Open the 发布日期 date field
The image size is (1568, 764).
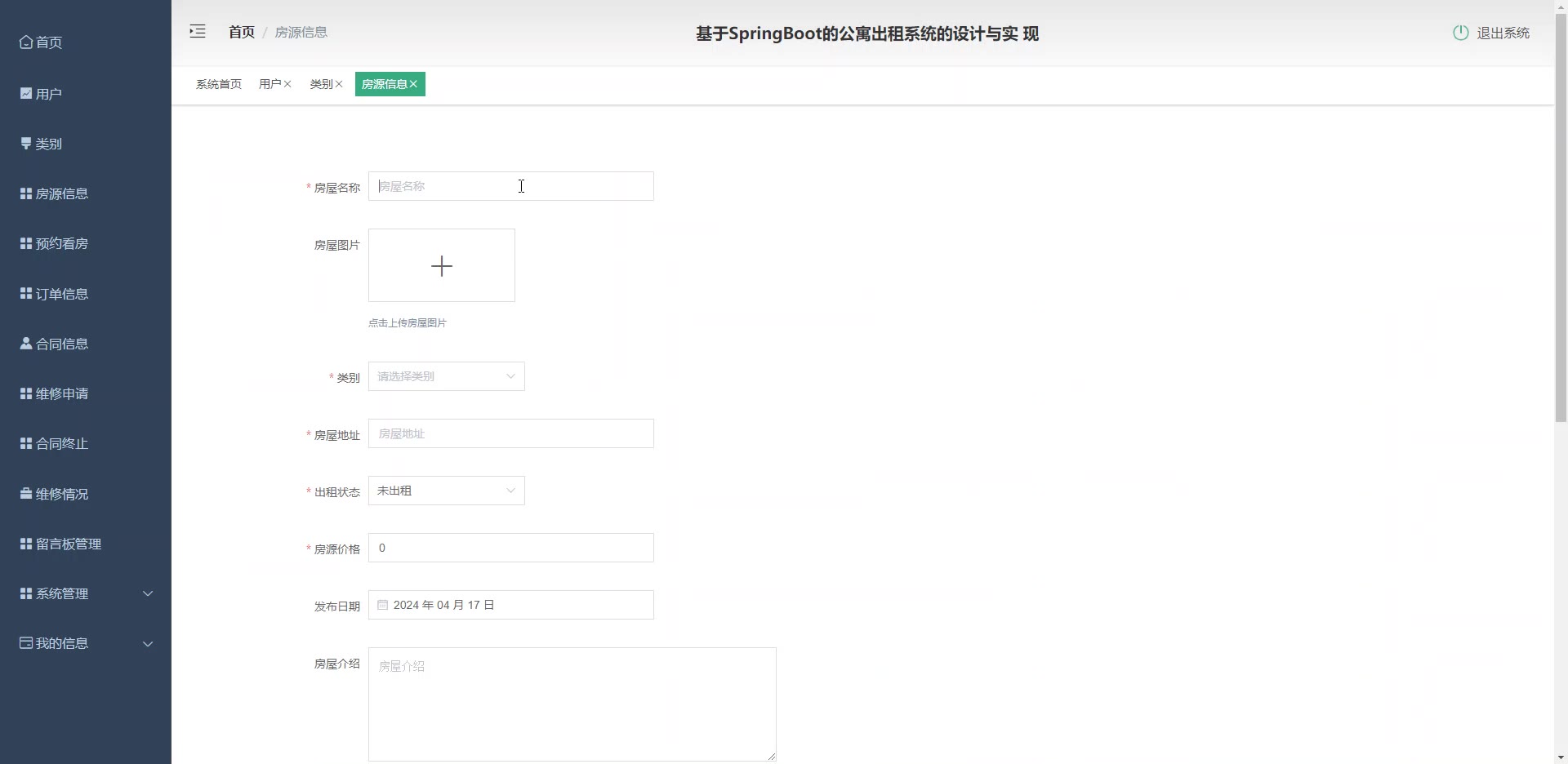point(511,605)
